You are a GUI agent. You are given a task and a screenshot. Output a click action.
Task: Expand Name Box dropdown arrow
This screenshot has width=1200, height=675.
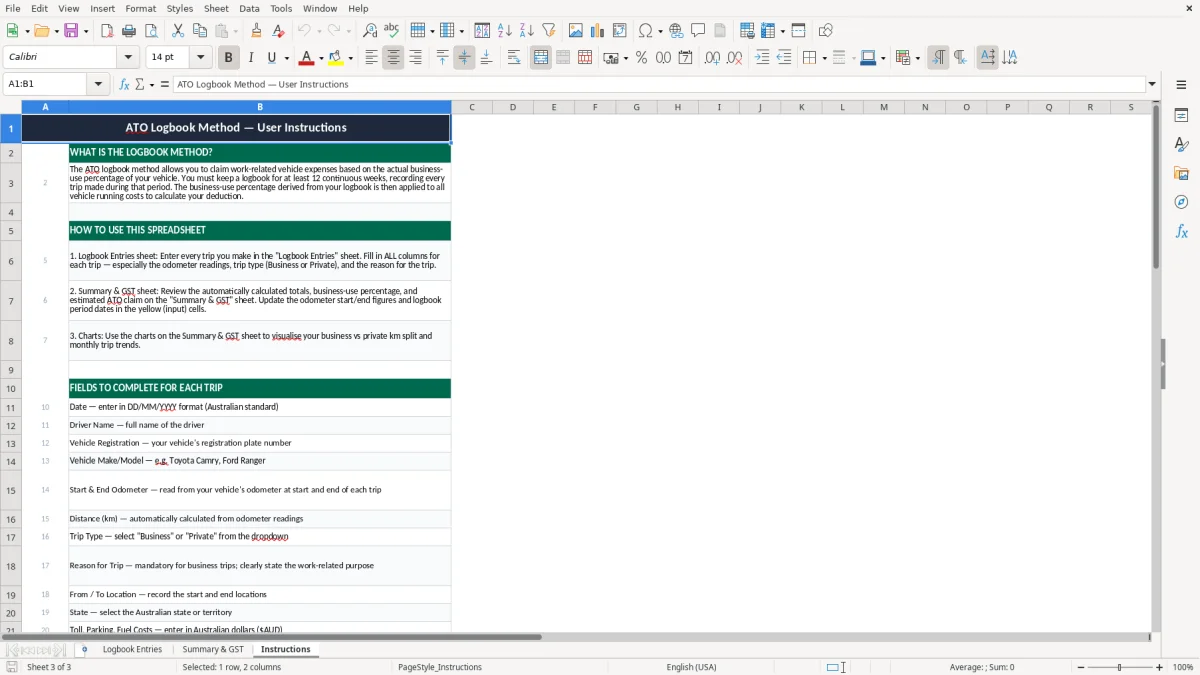[98, 84]
